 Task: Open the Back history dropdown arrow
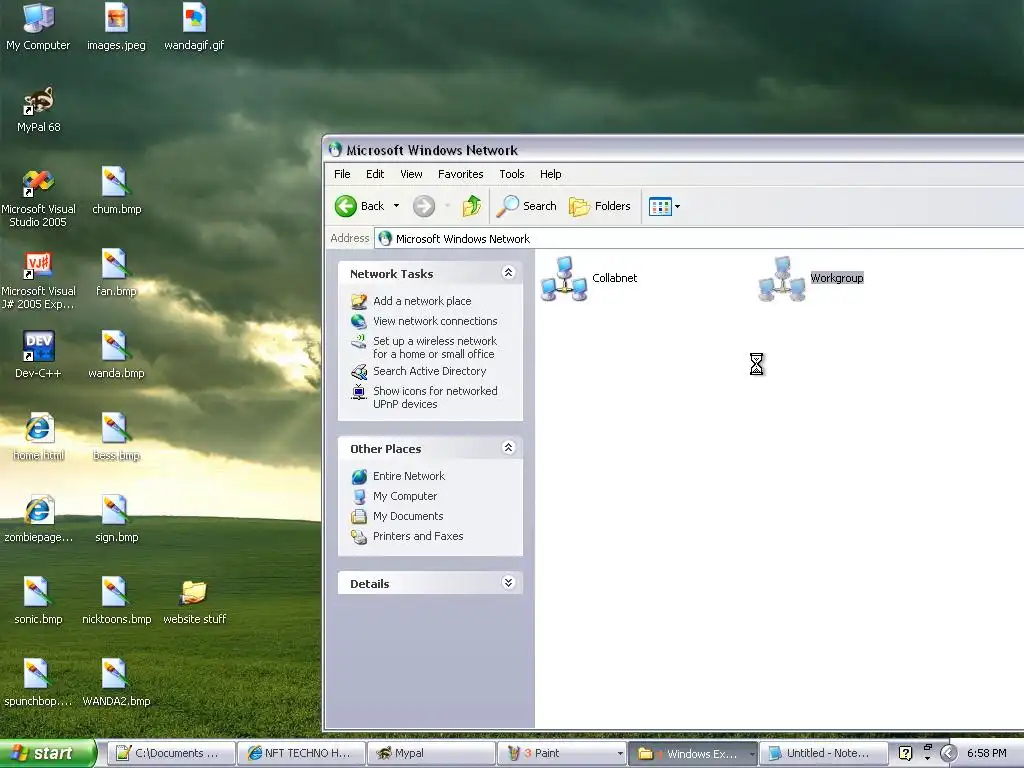coord(396,206)
